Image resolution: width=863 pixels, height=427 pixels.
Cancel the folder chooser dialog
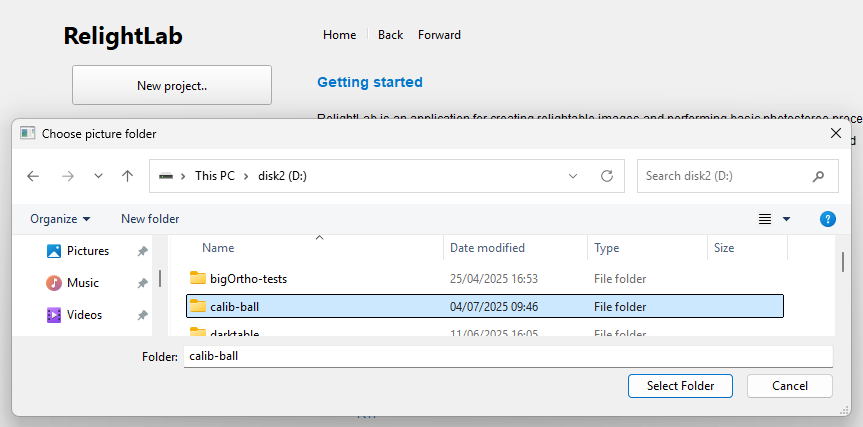(790, 386)
